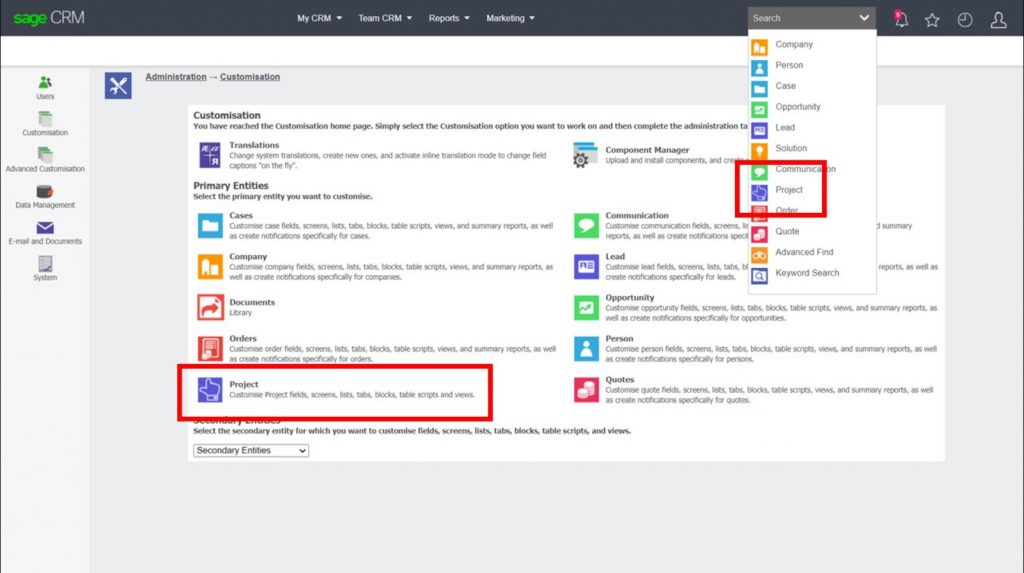Click the Lead entity icon

coord(586,267)
